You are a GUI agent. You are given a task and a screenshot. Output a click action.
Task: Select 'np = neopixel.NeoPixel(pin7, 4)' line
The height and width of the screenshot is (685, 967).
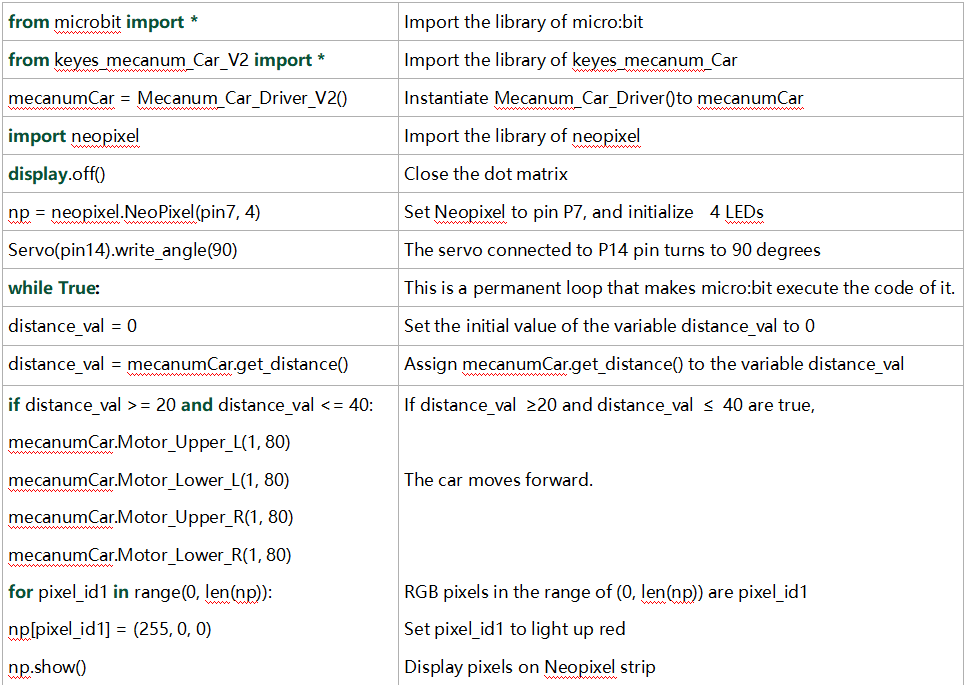[x=134, y=213]
